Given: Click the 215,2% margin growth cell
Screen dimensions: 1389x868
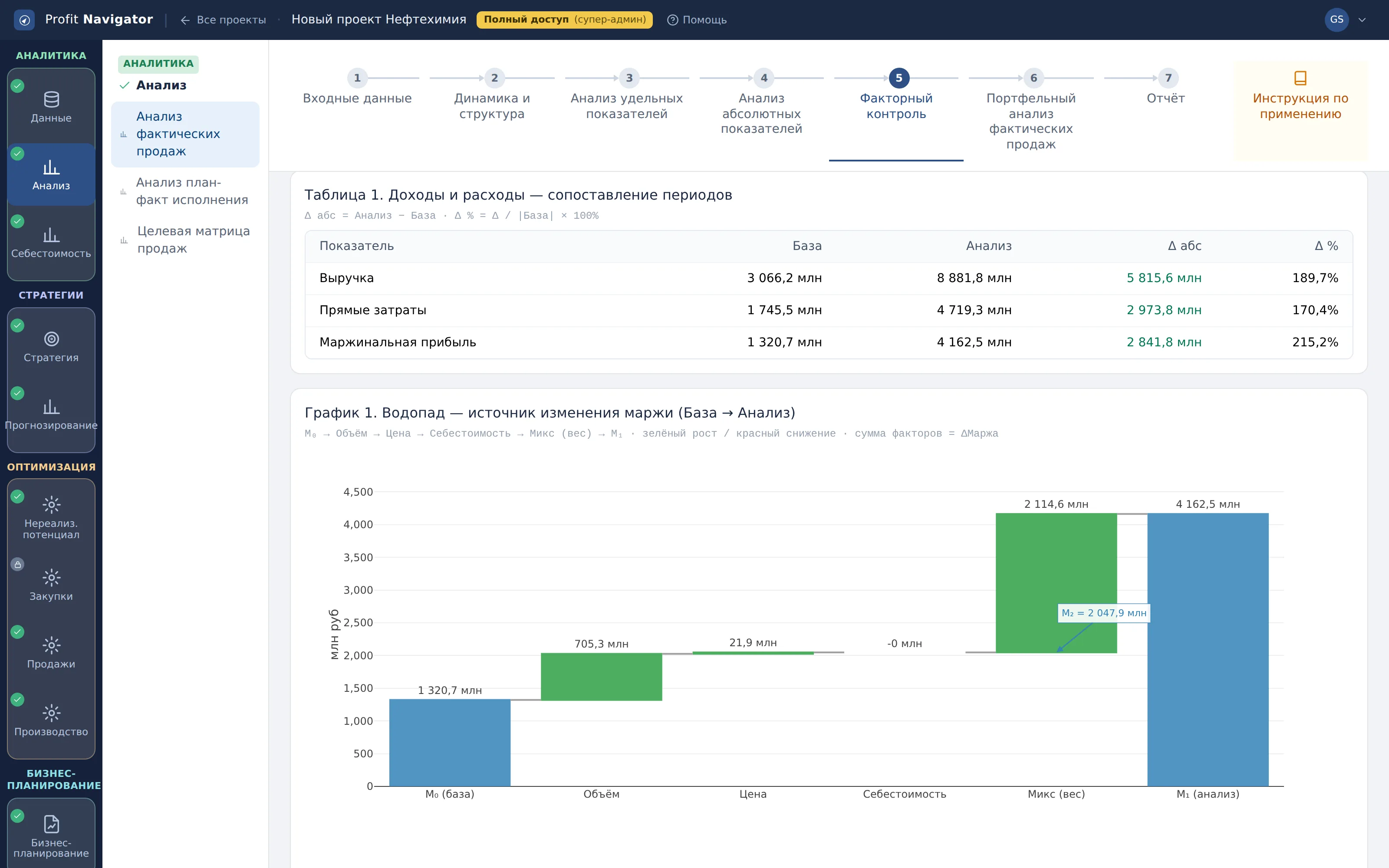Looking at the screenshot, I should (x=1314, y=343).
